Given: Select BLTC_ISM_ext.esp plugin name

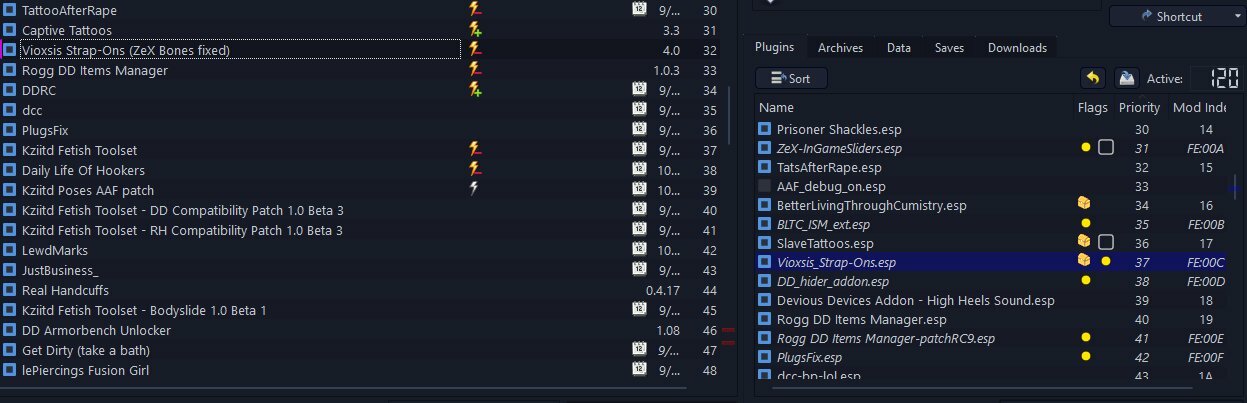Looking at the screenshot, I should (x=823, y=224).
